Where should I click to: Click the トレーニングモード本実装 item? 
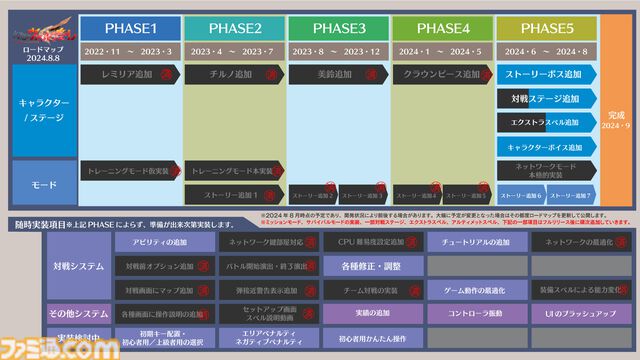pyautogui.click(x=235, y=171)
